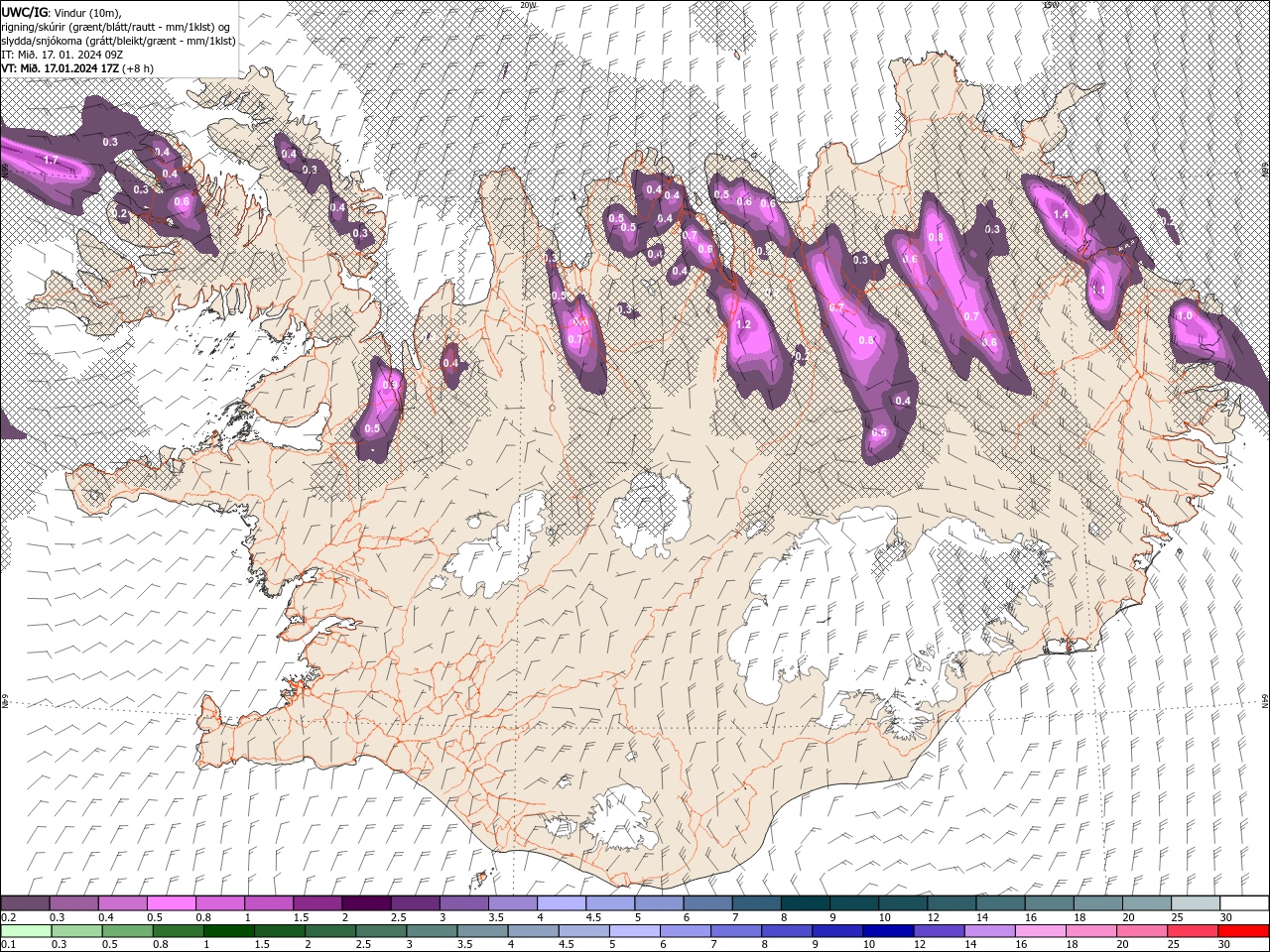
Task: Select the 'rigning/skúrir (grænt/blátt/rautt - mm/1klst) og' line
Action: (116, 27)
